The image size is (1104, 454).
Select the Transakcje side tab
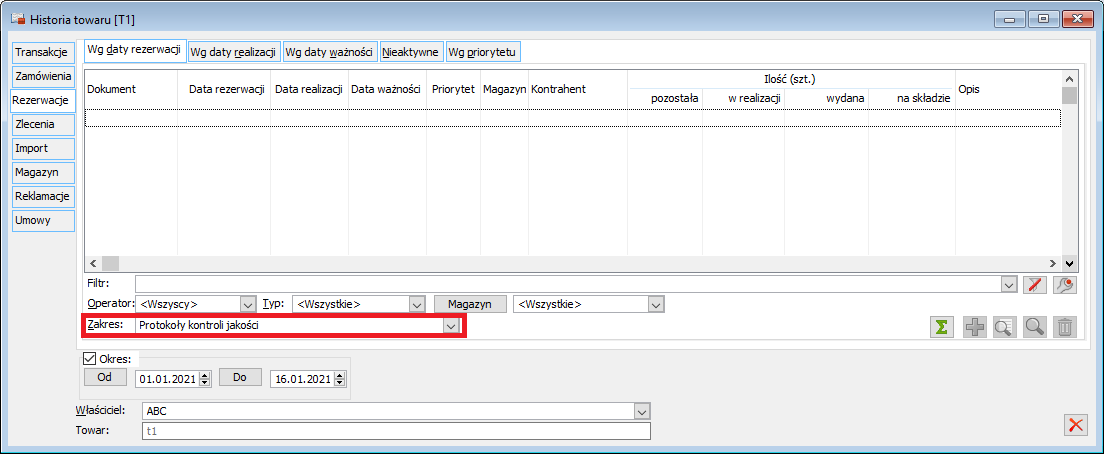point(42,52)
